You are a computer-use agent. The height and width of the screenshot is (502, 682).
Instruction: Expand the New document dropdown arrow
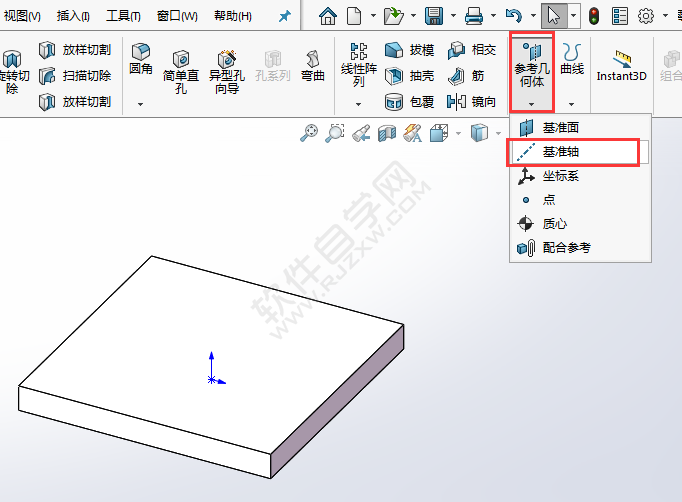point(373,16)
